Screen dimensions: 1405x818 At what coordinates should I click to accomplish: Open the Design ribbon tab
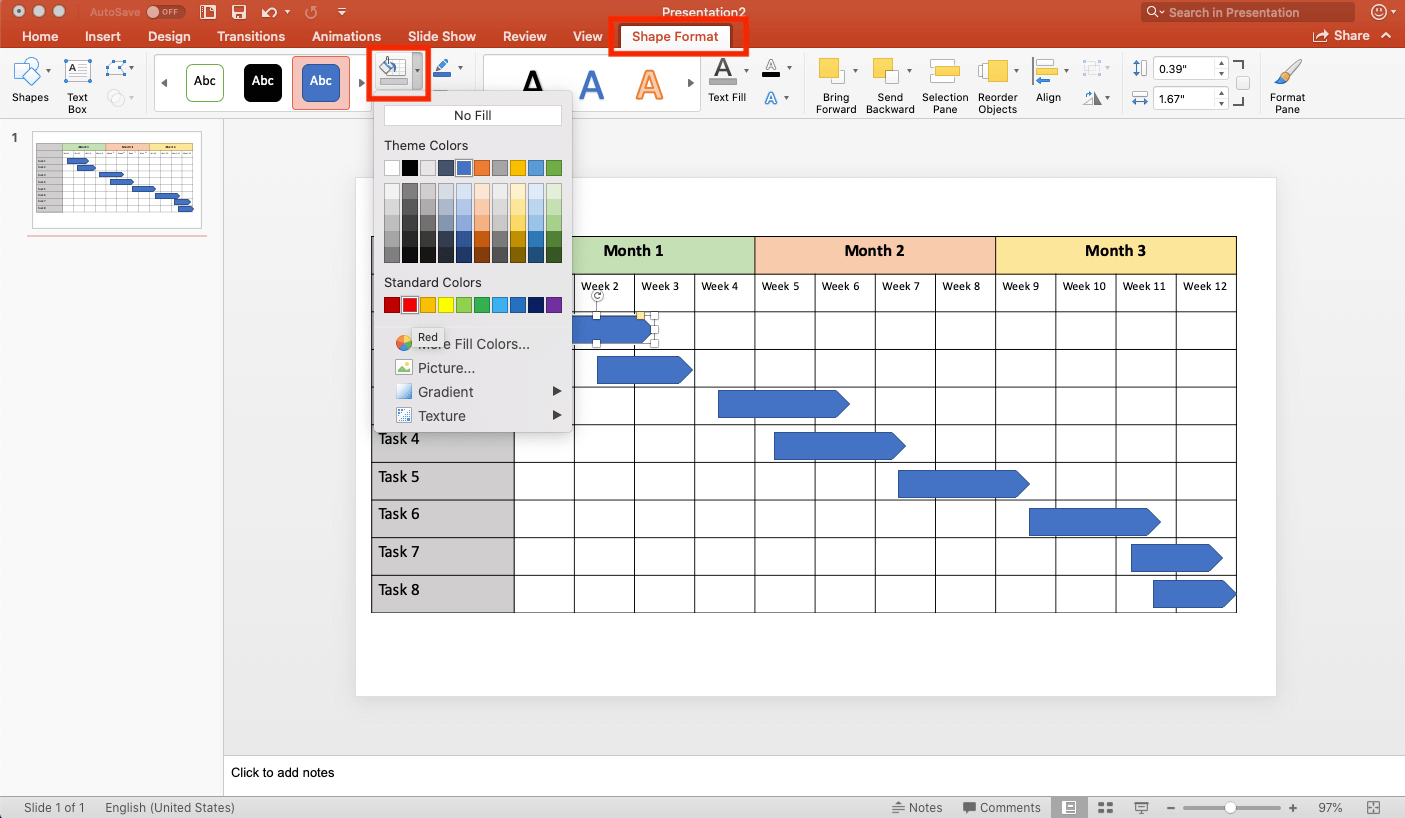tap(169, 36)
